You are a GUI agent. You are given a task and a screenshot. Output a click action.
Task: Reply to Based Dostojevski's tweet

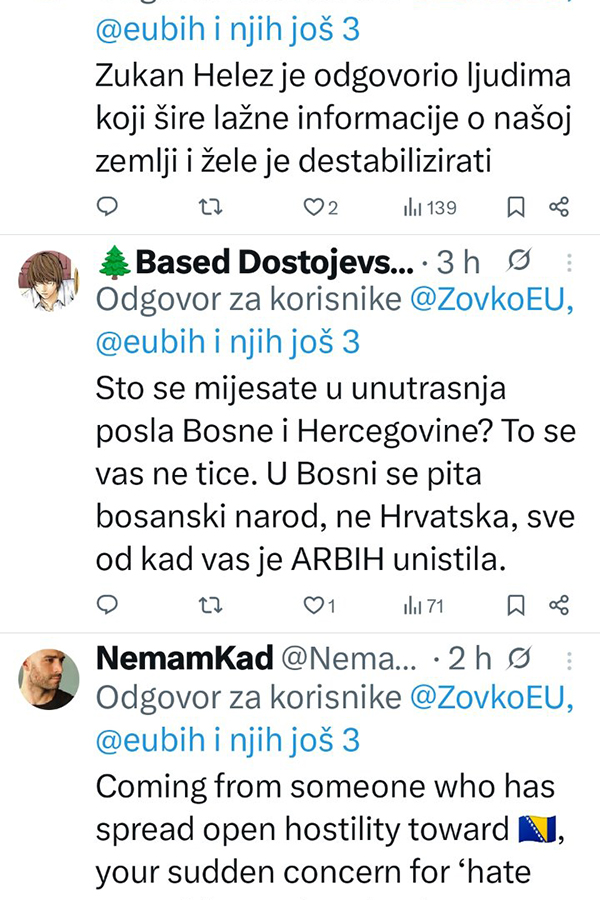coord(109,604)
